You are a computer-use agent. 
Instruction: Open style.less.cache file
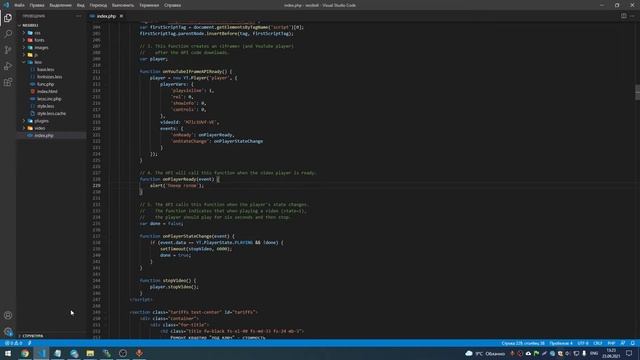(x=51, y=113)
